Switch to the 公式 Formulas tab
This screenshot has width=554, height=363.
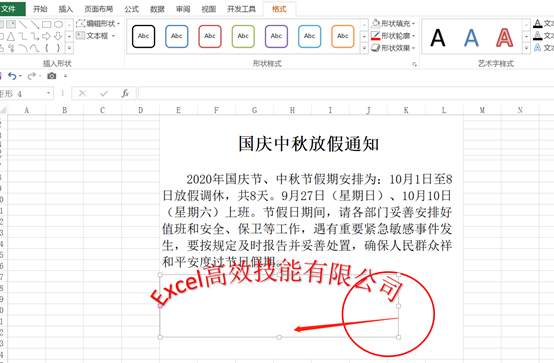pos(131,9)
